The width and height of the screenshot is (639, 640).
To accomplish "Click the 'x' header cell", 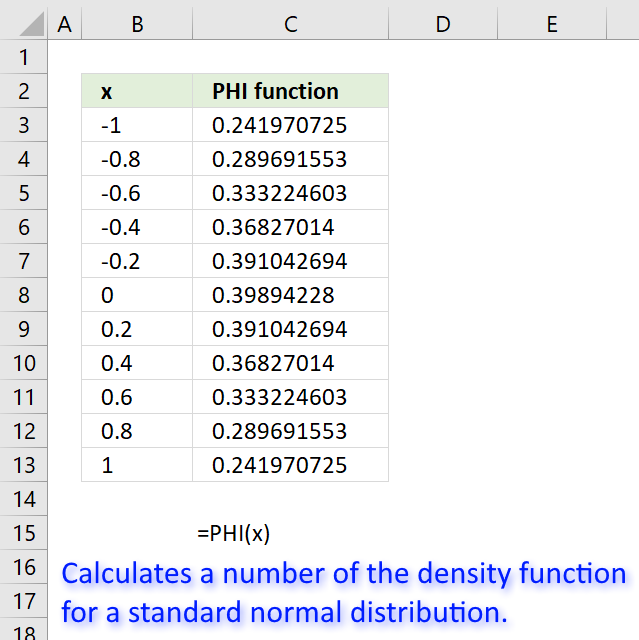I will tap(137, 91).
